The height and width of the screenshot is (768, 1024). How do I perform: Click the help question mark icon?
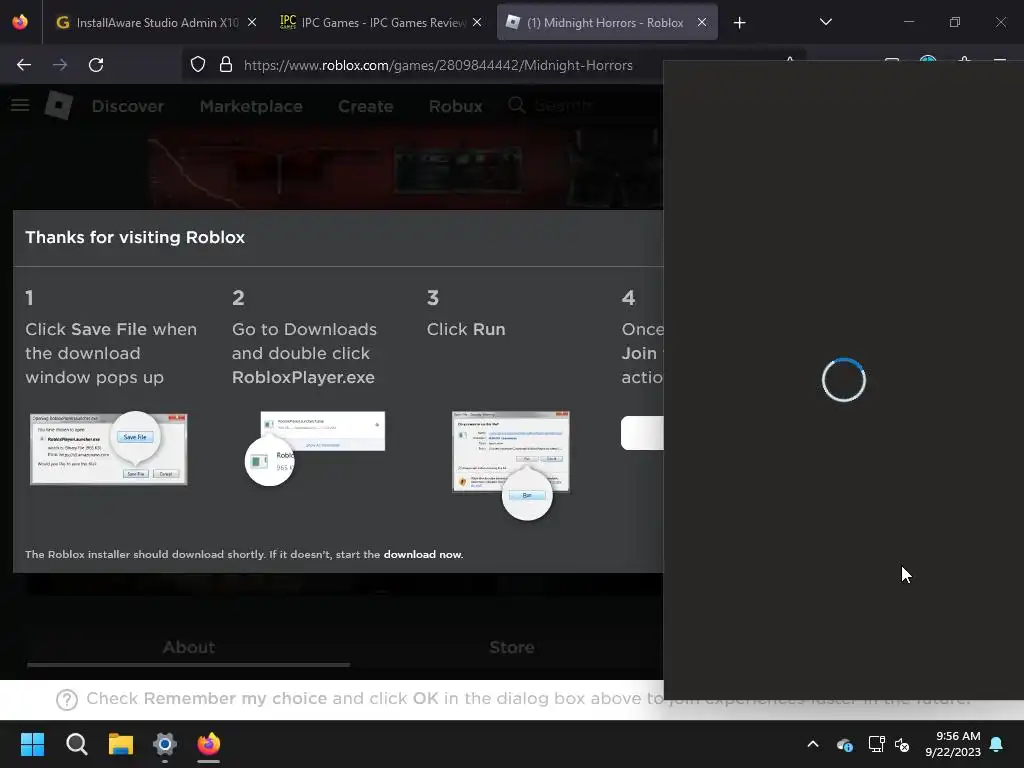tap(67, 699)
